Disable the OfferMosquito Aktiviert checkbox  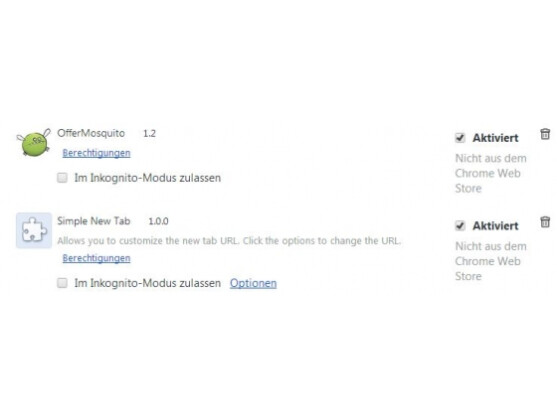[x=460, y=137]
